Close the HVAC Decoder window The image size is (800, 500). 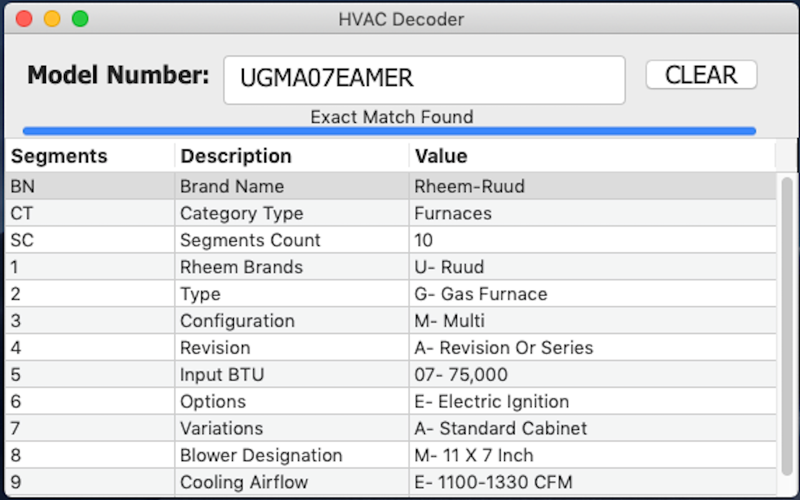click(x=24, y=19)
